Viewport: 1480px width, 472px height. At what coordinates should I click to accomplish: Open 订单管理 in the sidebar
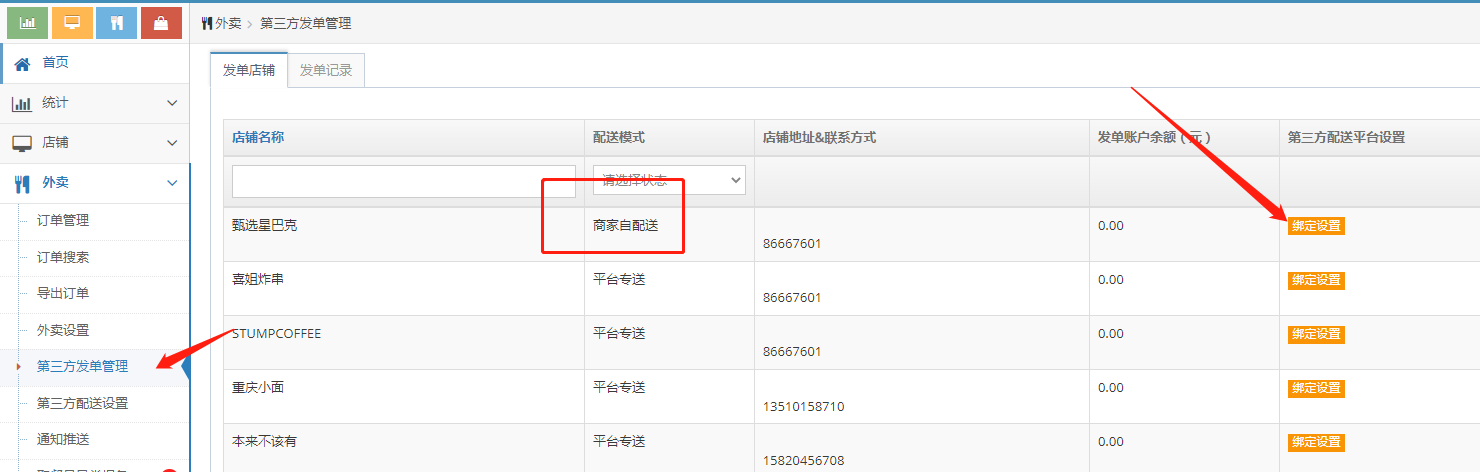pos(63,220)
